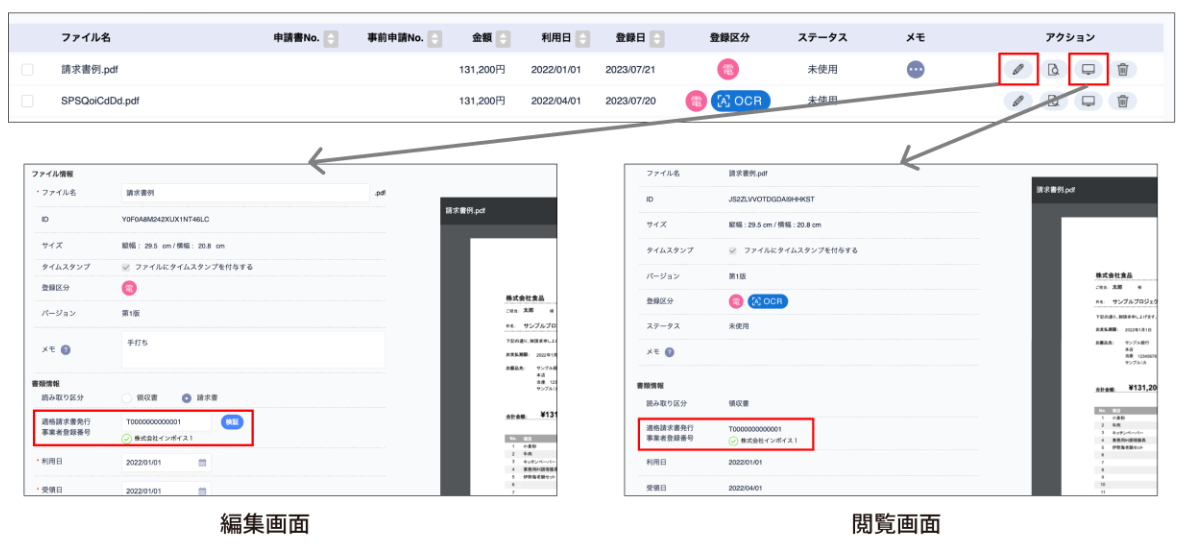This screenshot has height=547, width=1184.
Task: Toggle the timestamp checkbox in the edit screen
Action: [126, 267]
